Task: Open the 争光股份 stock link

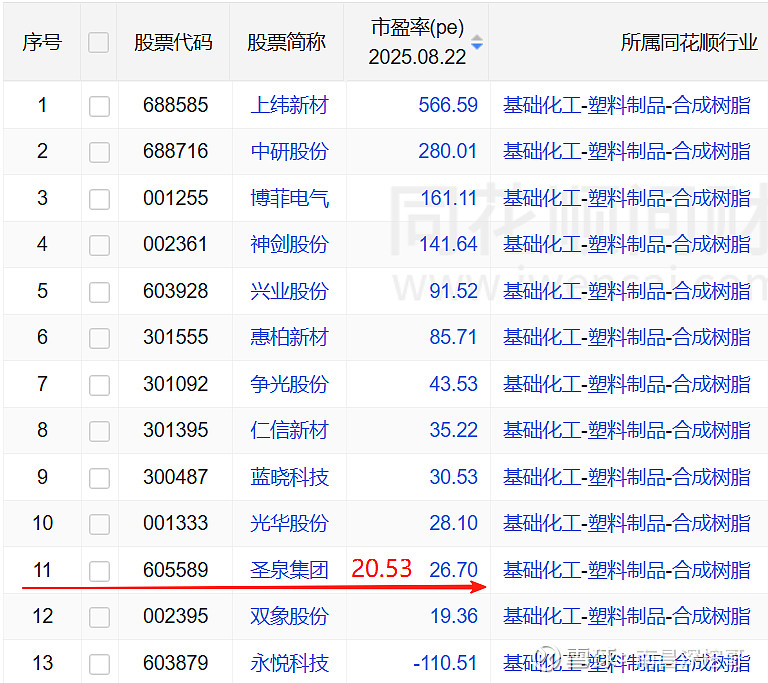Action: click(289, 384)
